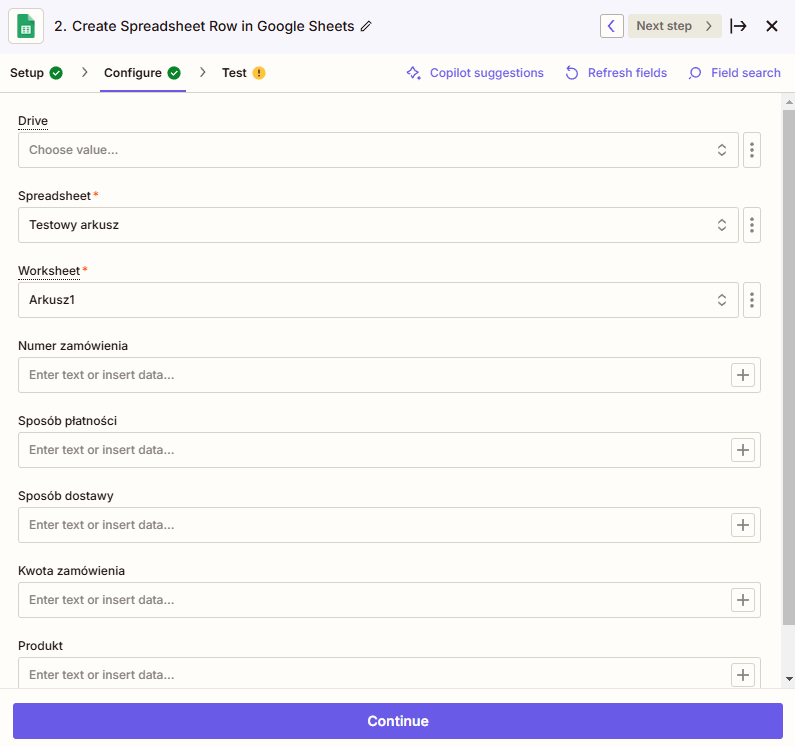Screen dimensions: 795x747
Task: Click plus icon in Kwota zamówienia field
Action: click(x=743, y=600)
